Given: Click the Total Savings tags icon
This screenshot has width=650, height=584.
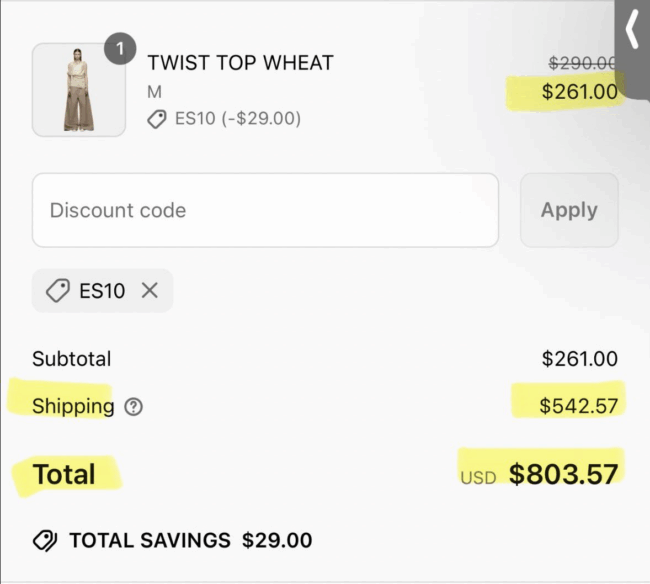Looking at the screenshot, I should 45,541.
